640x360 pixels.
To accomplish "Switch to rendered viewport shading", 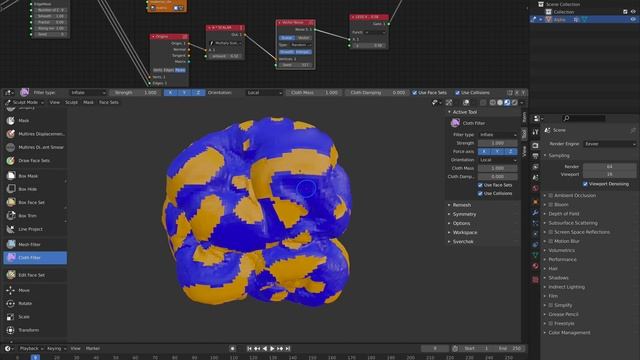I will pyautogui.click(x=515, y=102).
